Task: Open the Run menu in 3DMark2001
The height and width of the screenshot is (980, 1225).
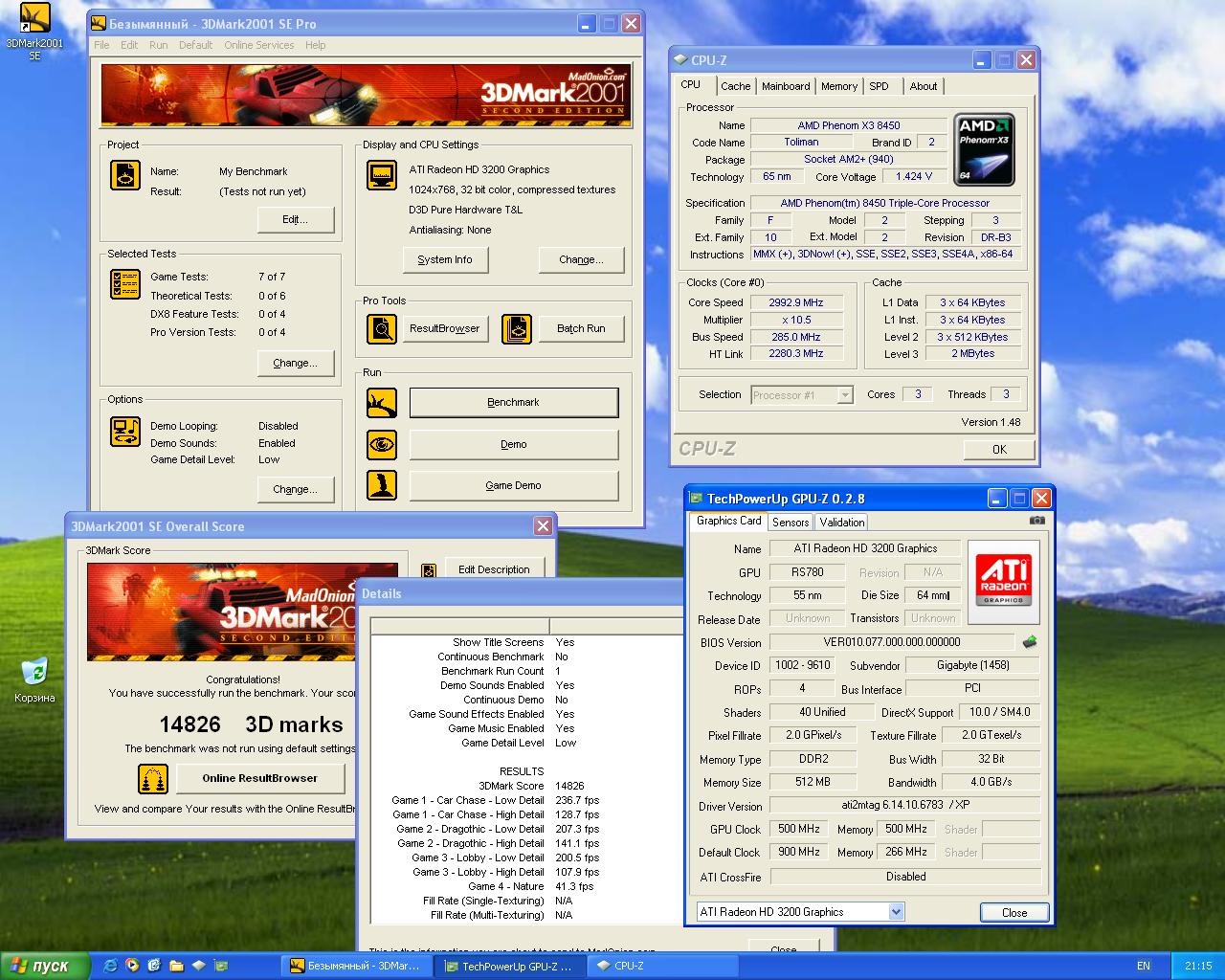Action: [x=159, y=45]
